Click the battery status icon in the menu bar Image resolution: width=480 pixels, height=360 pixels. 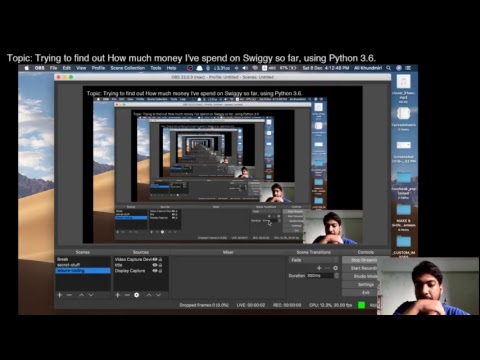tap(293, 68)
